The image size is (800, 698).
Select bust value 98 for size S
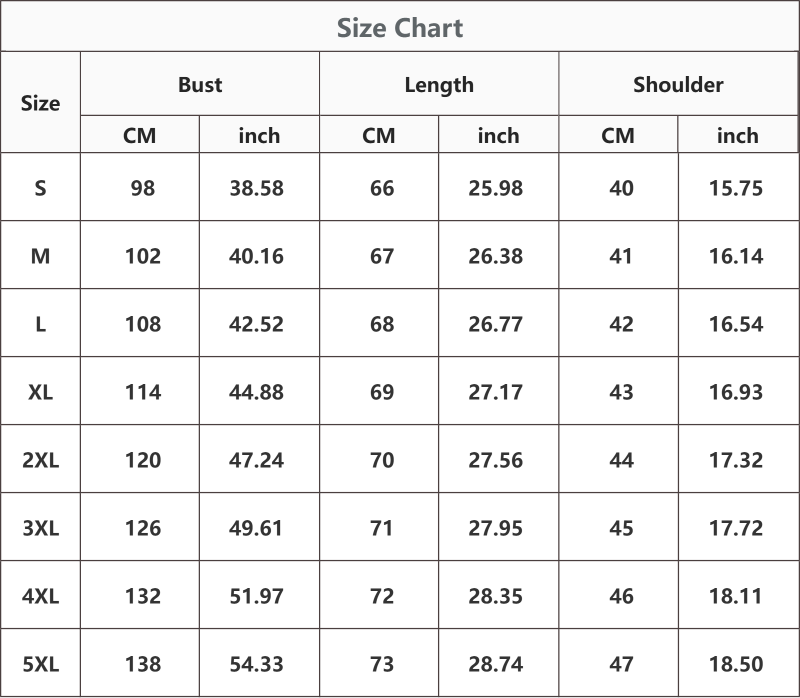(x=142, y=188)
